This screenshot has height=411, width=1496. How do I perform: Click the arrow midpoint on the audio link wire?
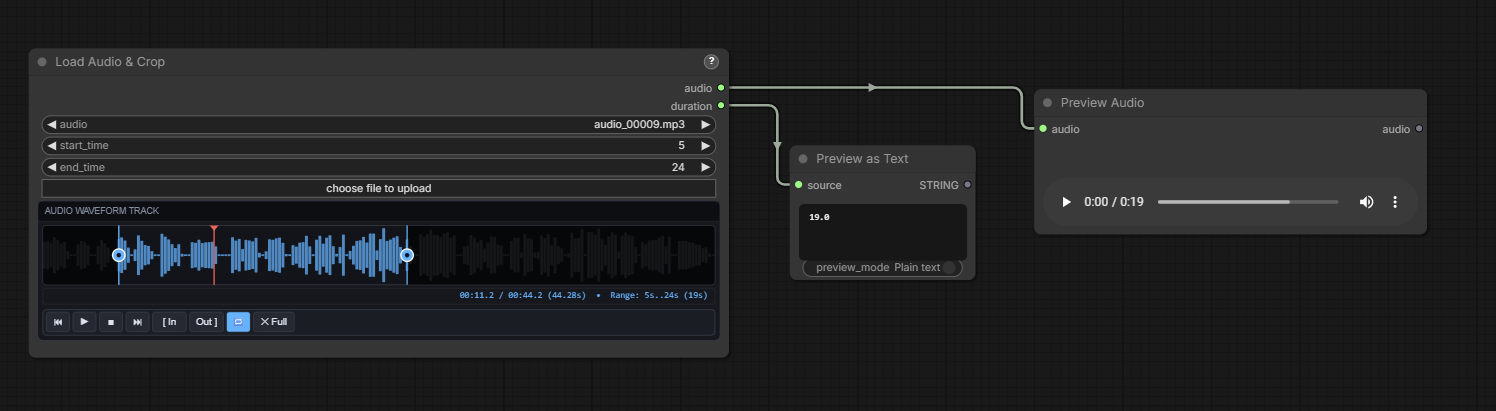(x=873, y=88)
